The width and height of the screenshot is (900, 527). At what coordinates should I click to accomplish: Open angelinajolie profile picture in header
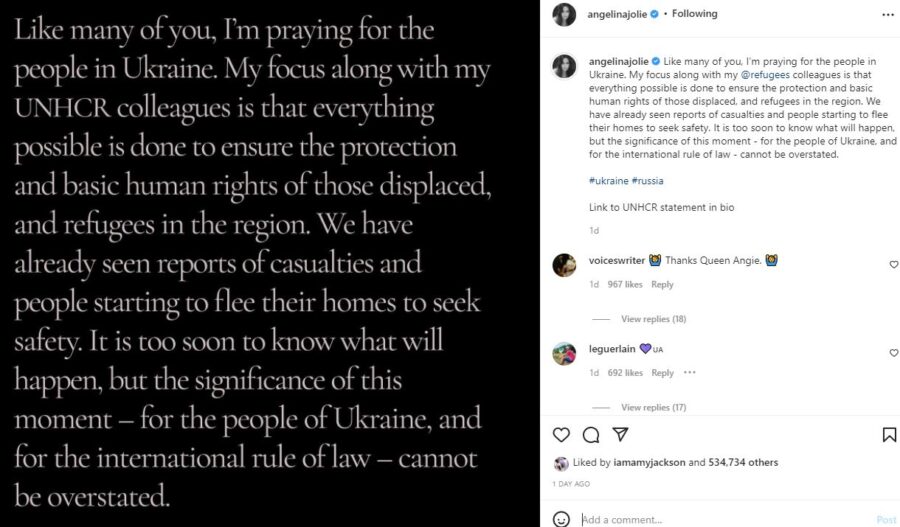click(564, 14)
